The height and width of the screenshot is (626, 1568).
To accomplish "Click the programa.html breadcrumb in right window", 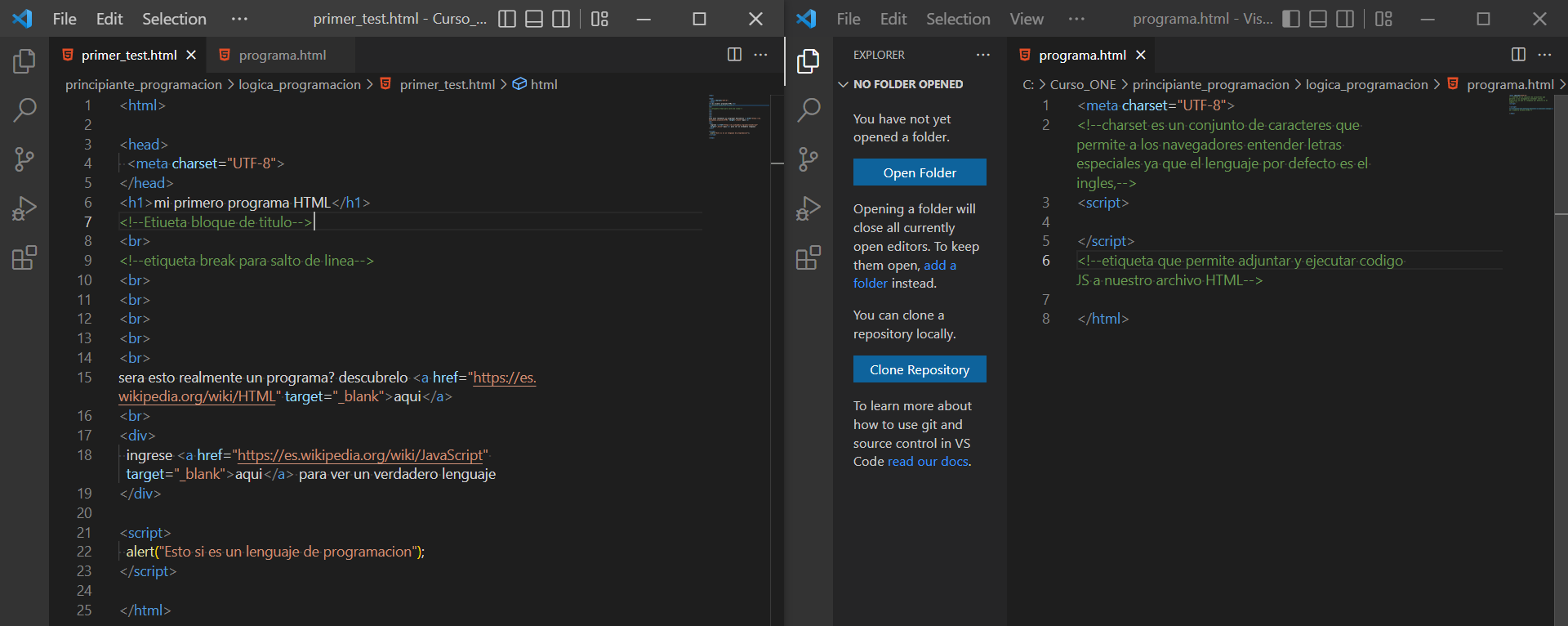I will click(x=1501, y=84).
